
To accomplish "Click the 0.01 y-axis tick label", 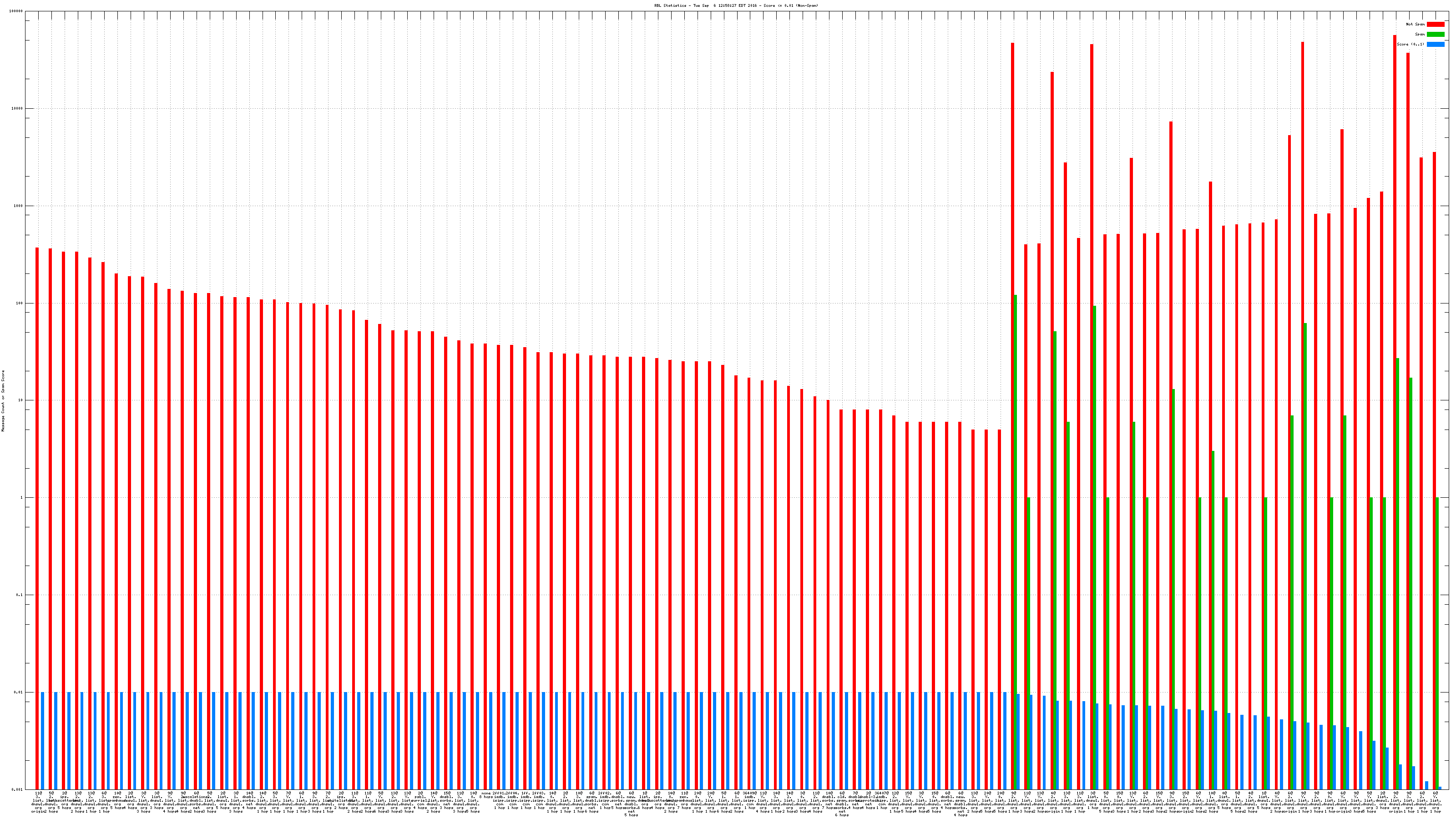I will [x=19, y=692].
